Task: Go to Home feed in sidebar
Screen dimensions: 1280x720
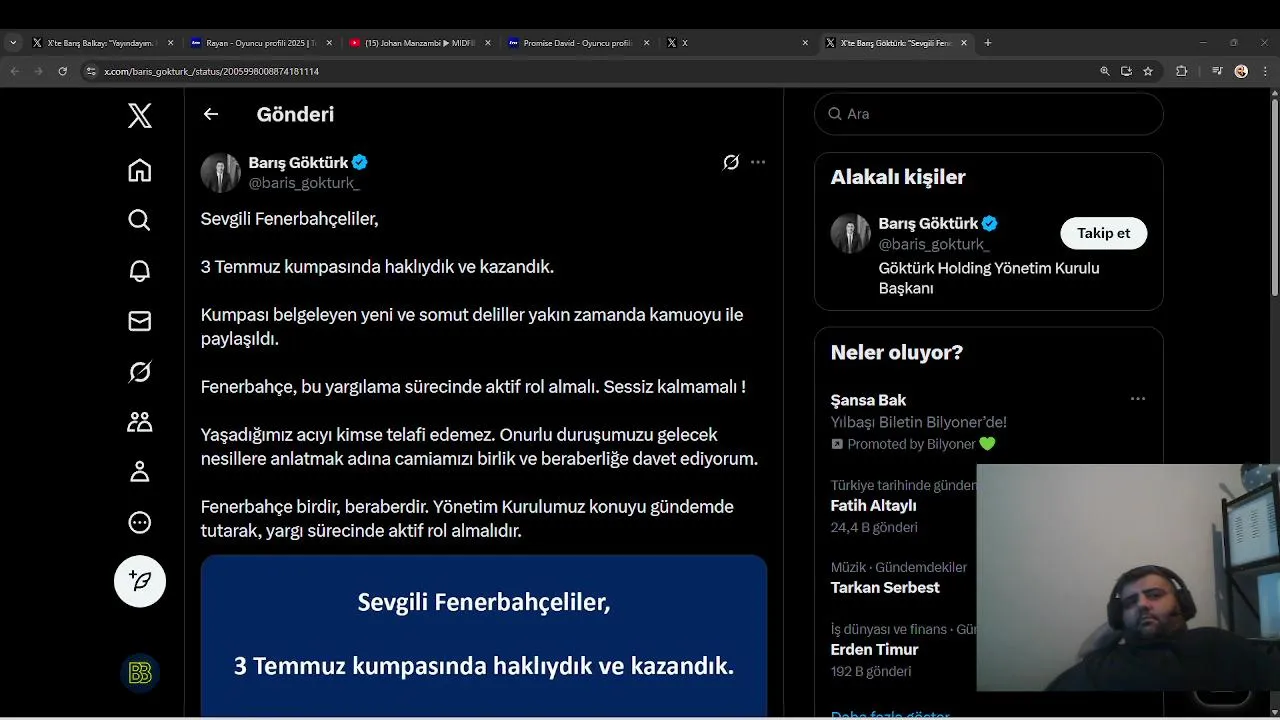Action: (140, 171)
